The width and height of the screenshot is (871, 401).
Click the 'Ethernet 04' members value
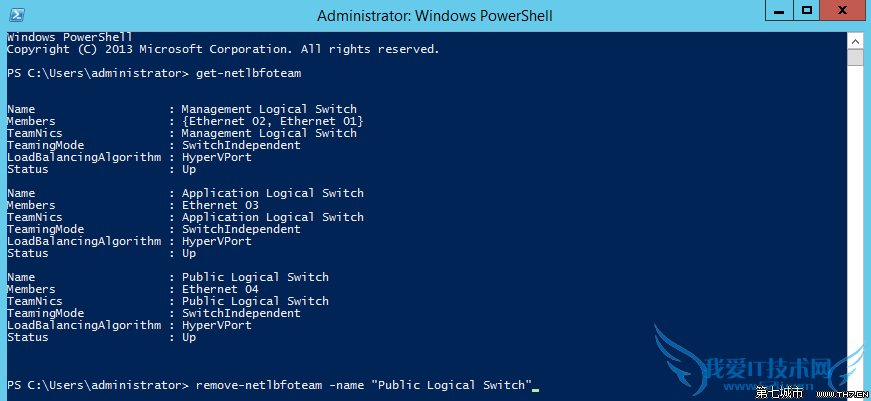click(x=220, y=289)
